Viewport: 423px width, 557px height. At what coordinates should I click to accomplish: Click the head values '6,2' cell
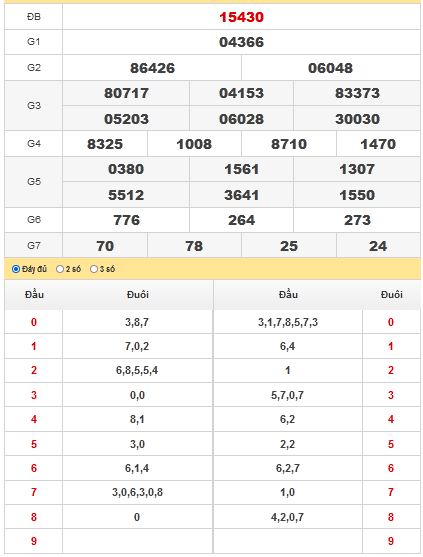coord(288,419)
